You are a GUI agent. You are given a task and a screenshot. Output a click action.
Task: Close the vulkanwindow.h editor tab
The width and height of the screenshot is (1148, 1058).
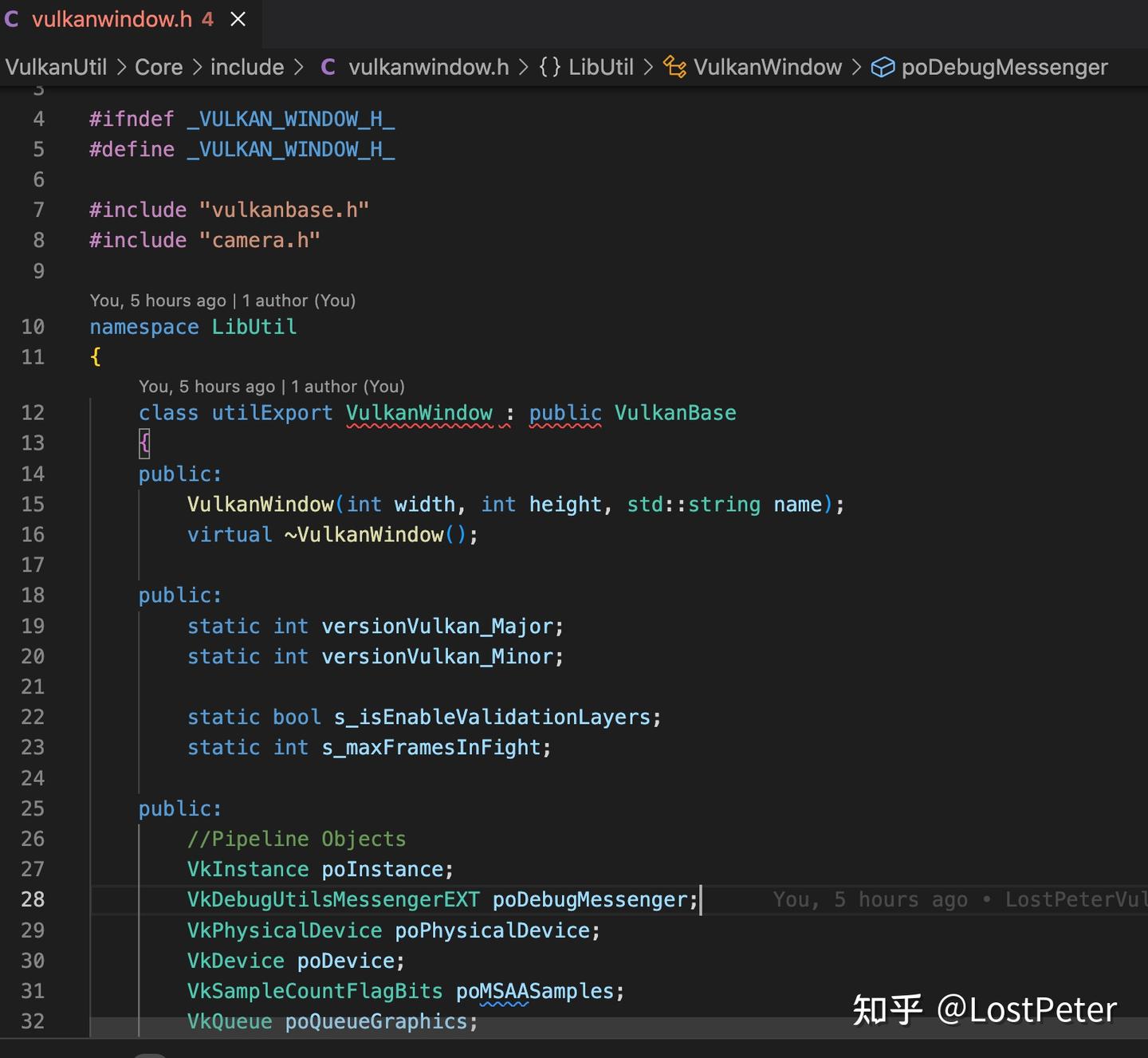click(237, 19)
